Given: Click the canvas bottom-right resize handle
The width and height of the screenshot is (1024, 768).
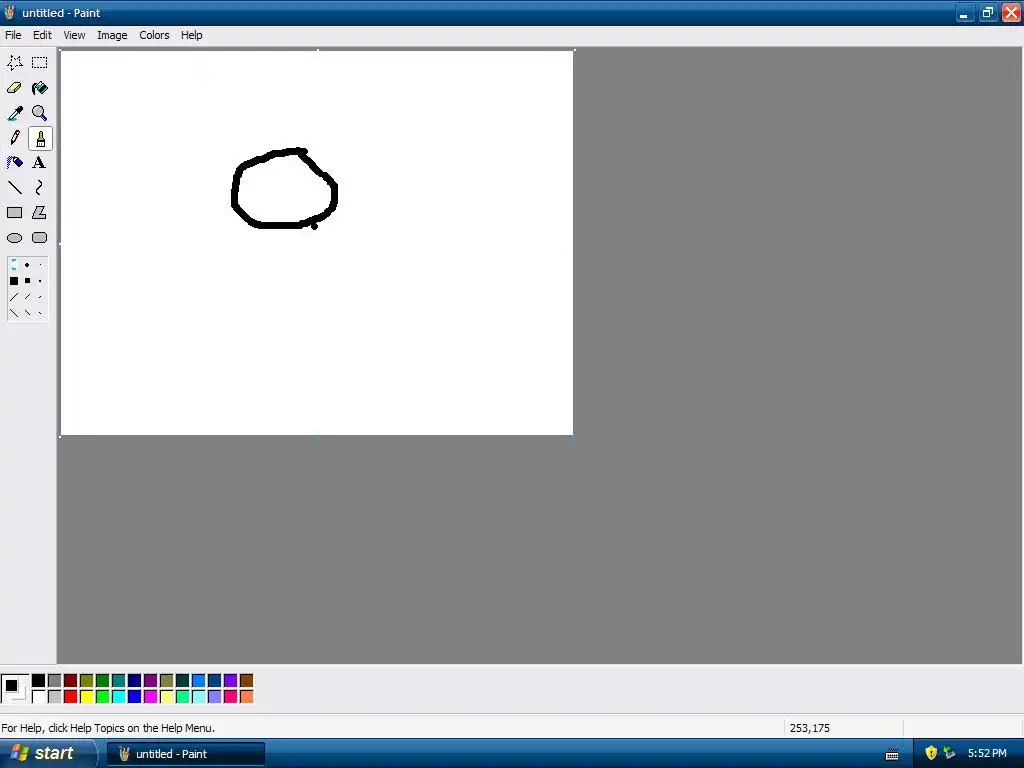Looking at the screenshot, I should click(x=574, y=436).
